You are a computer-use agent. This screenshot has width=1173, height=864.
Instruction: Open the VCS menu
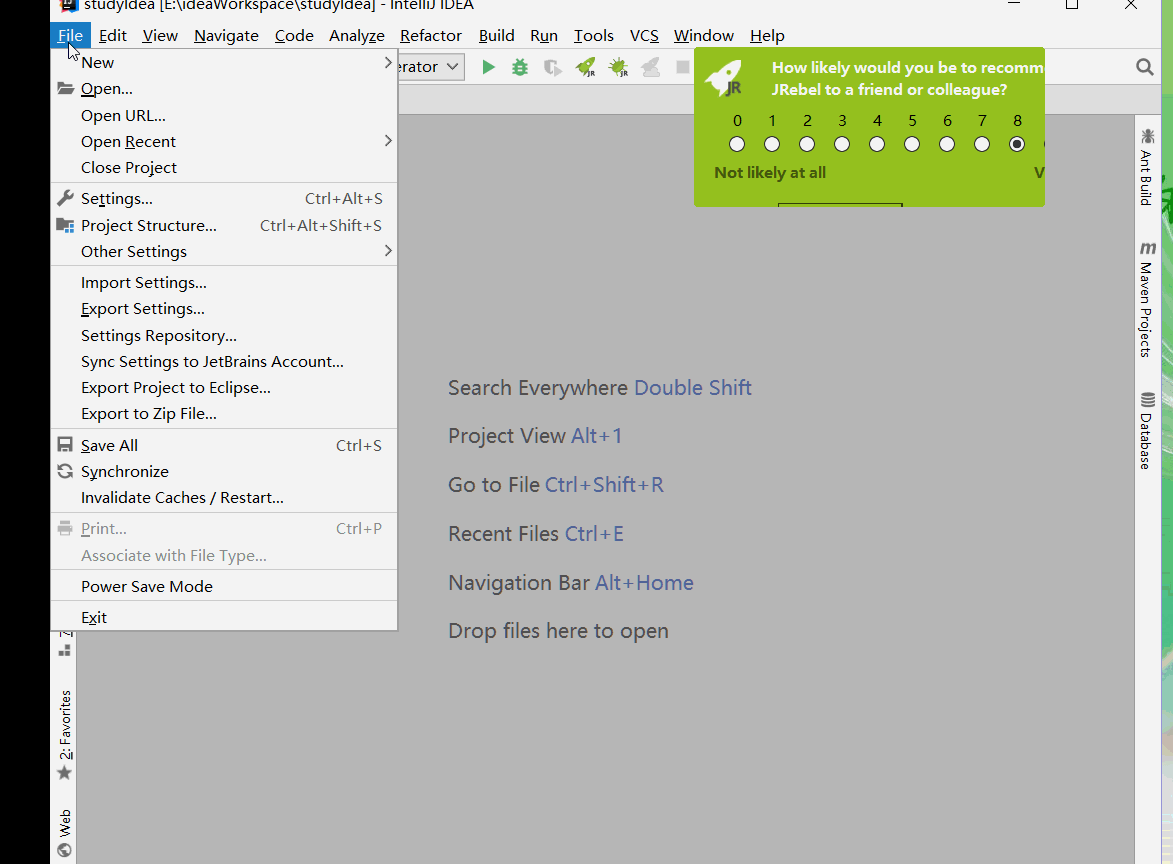644,35
